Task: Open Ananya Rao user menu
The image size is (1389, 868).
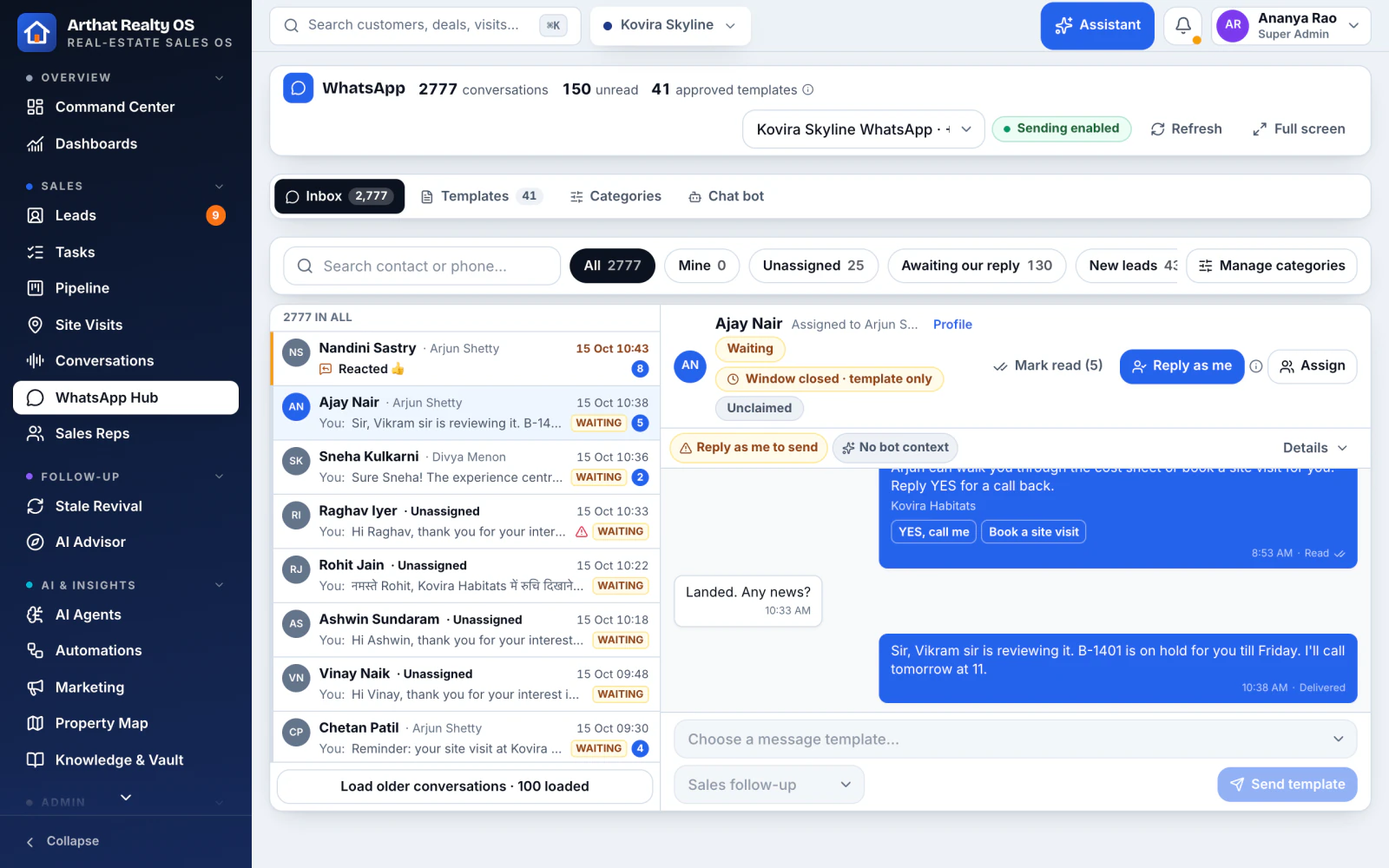Action: pyautogui.click(x=1291, y=25)
